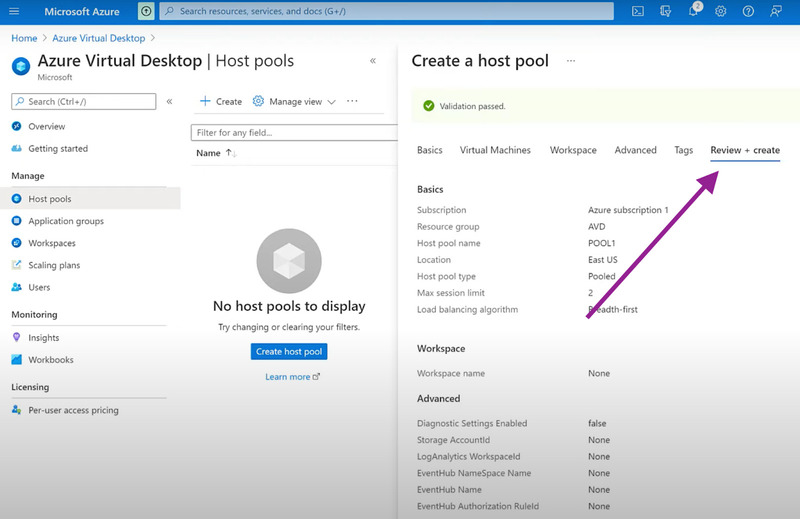This screenshot has height=519, width=800.
Task: Open Workbooks under Monitoring
Action: [51, 360]
